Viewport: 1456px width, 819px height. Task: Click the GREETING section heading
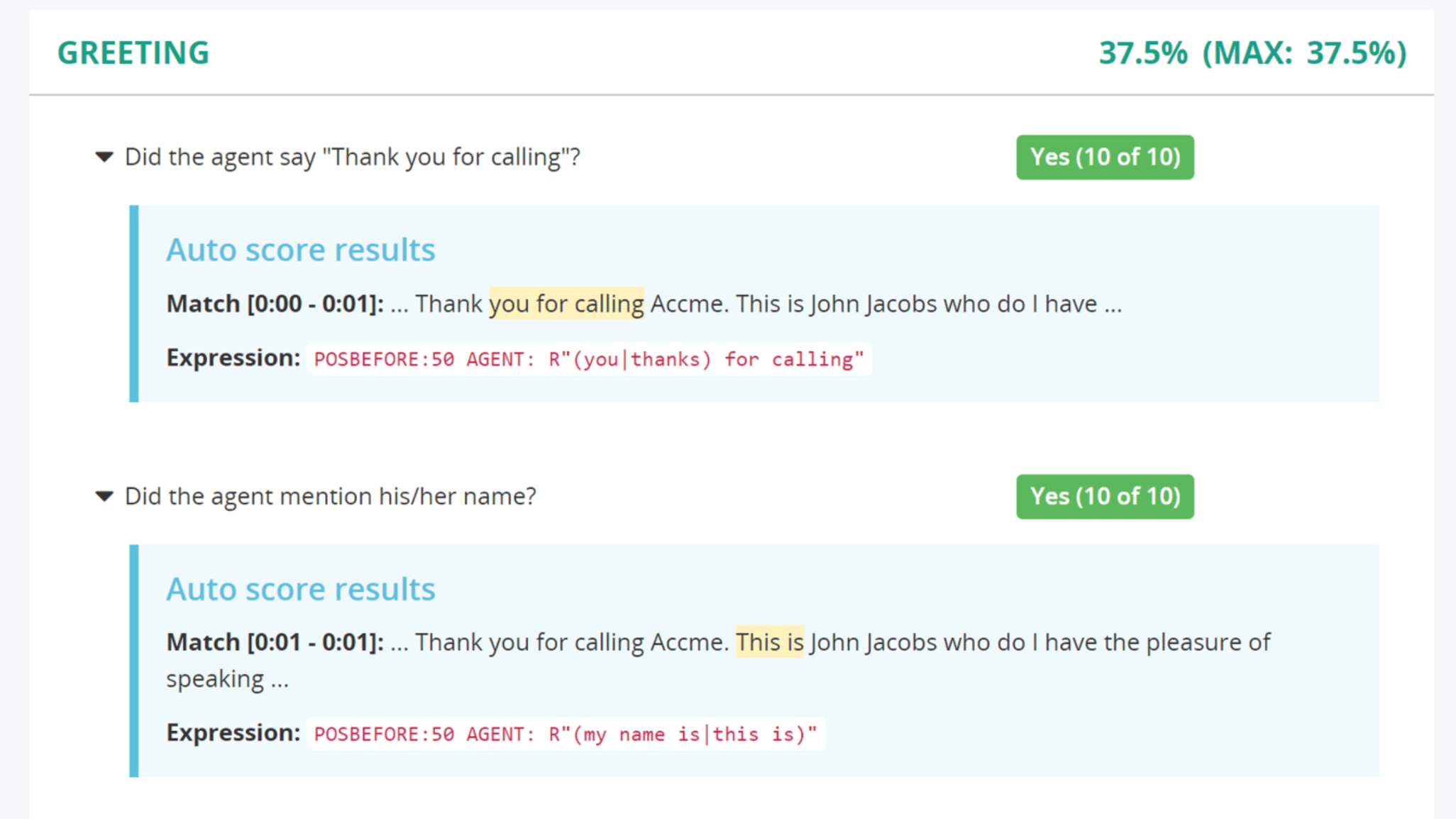[133, 53]
